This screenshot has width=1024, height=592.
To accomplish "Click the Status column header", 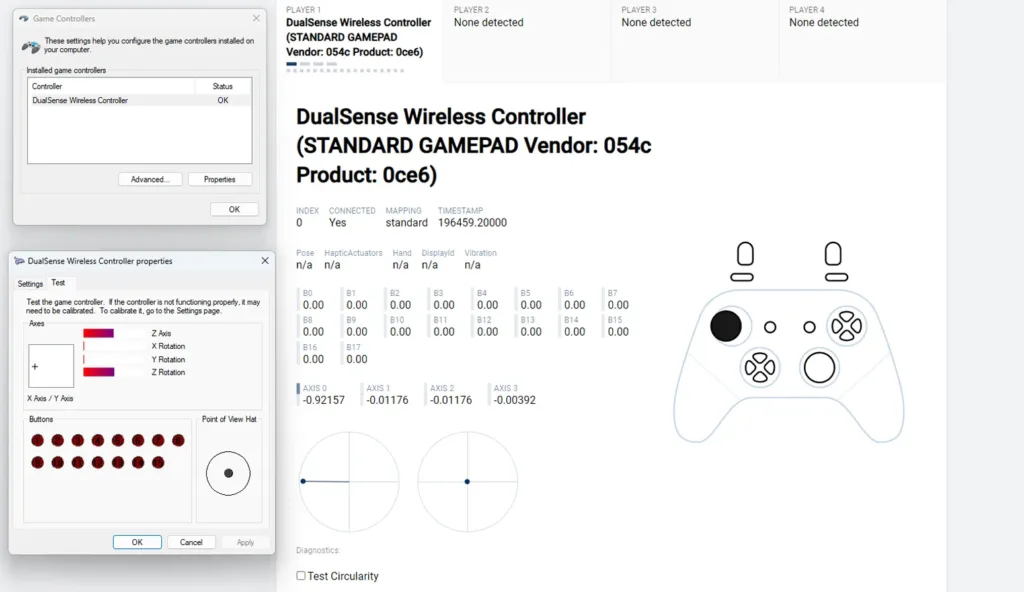I will point(223,86).
